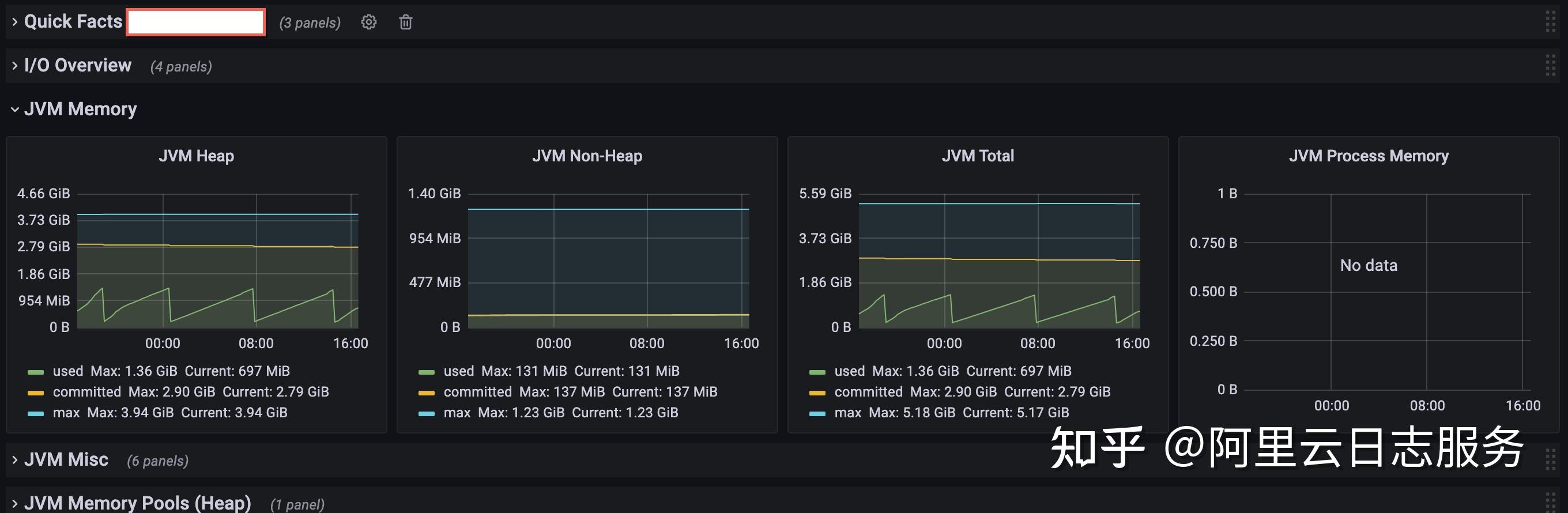Grab the drag handle on JVM Misc row

coord(1550,459)
